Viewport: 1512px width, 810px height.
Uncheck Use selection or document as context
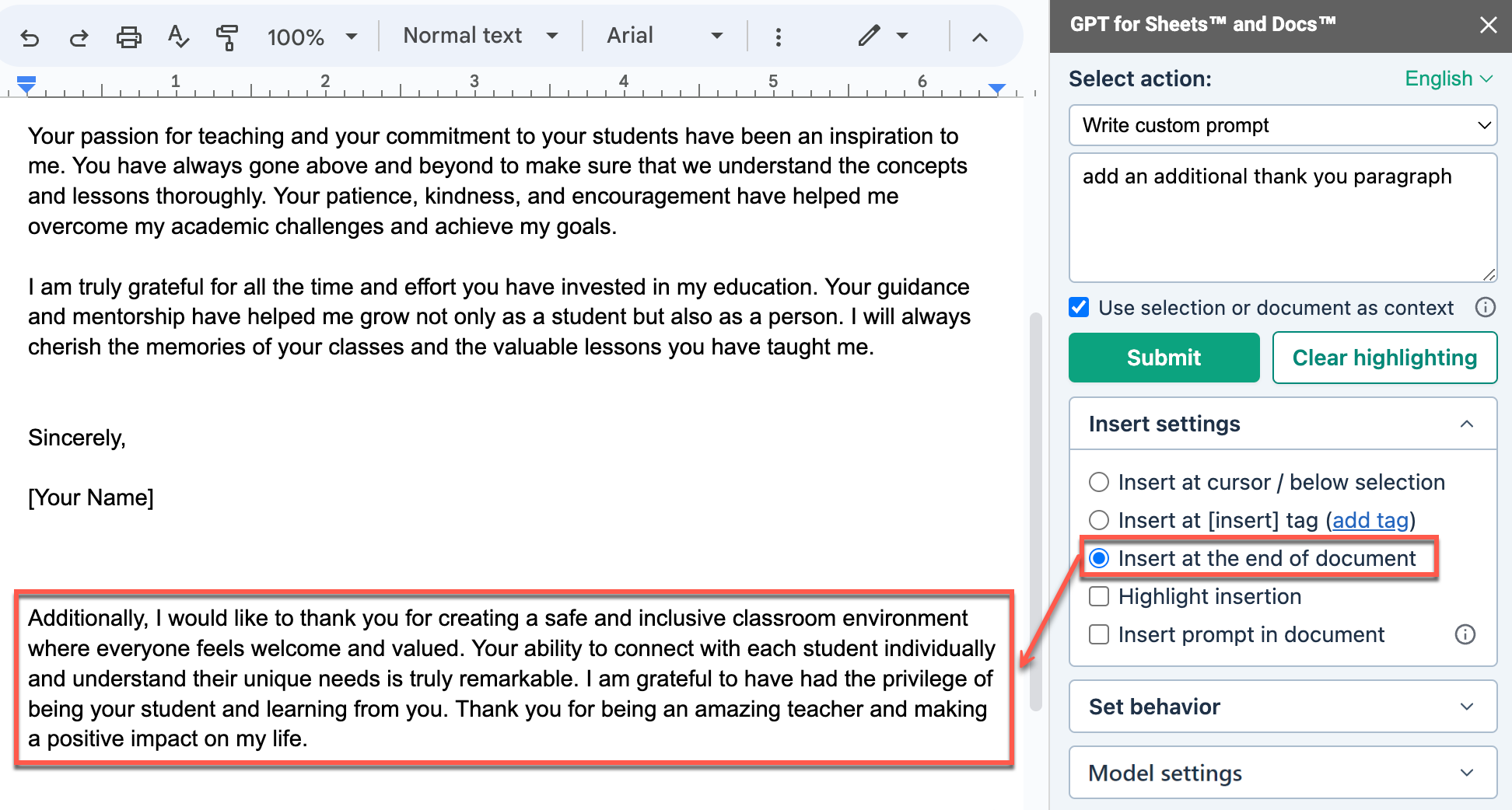coord(1079,308)
